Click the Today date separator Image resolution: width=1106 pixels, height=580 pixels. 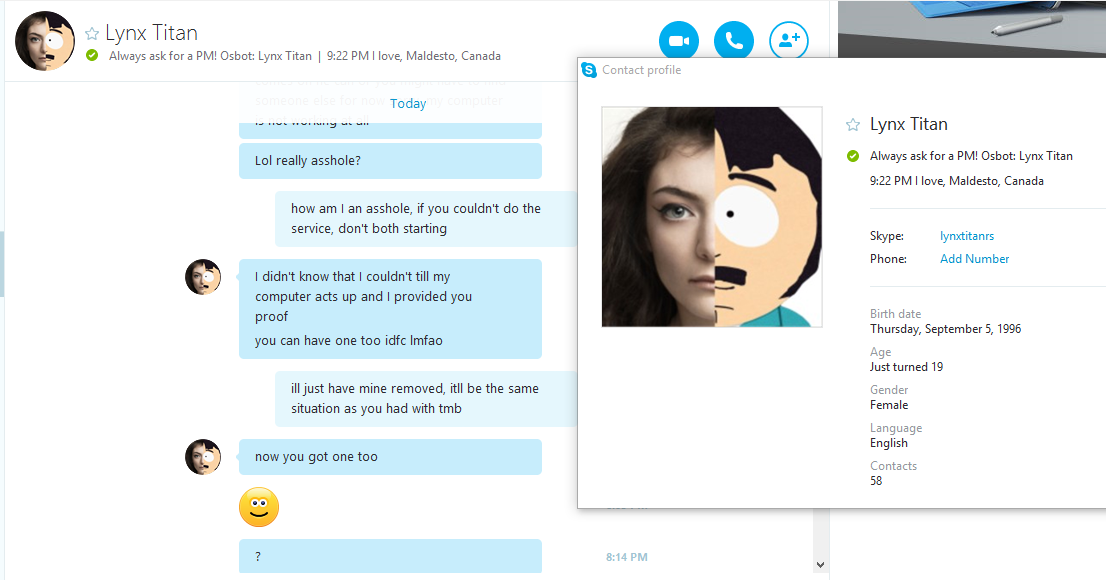point(408,104)
